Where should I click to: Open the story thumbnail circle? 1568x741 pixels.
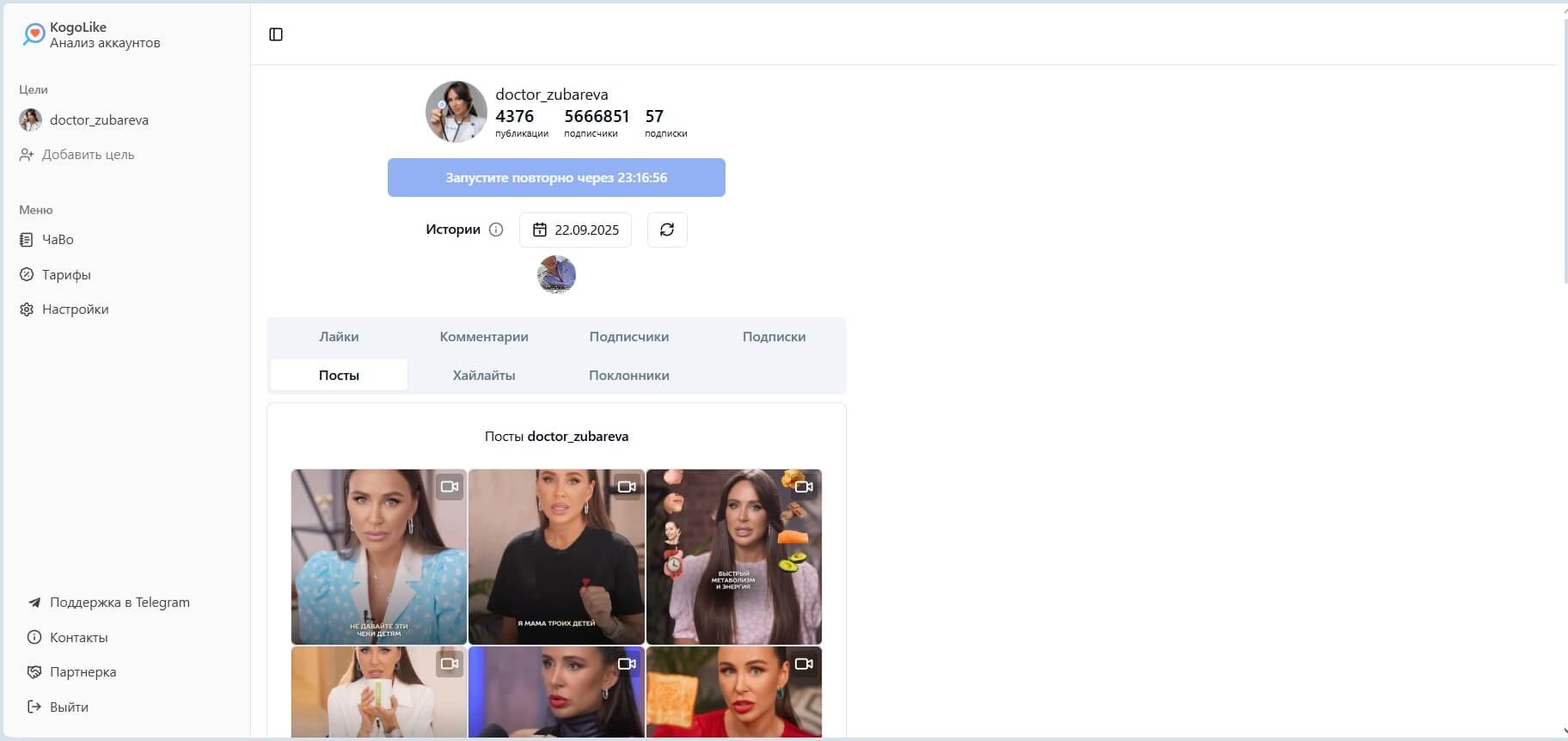click(x=556, y=275)
